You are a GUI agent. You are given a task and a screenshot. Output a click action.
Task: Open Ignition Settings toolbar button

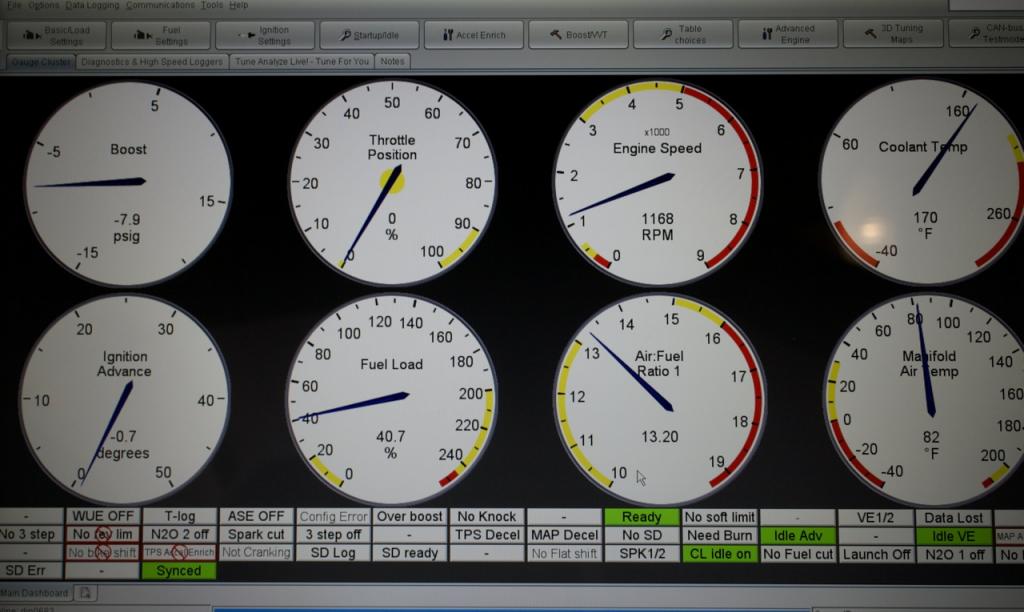[265, 35]
